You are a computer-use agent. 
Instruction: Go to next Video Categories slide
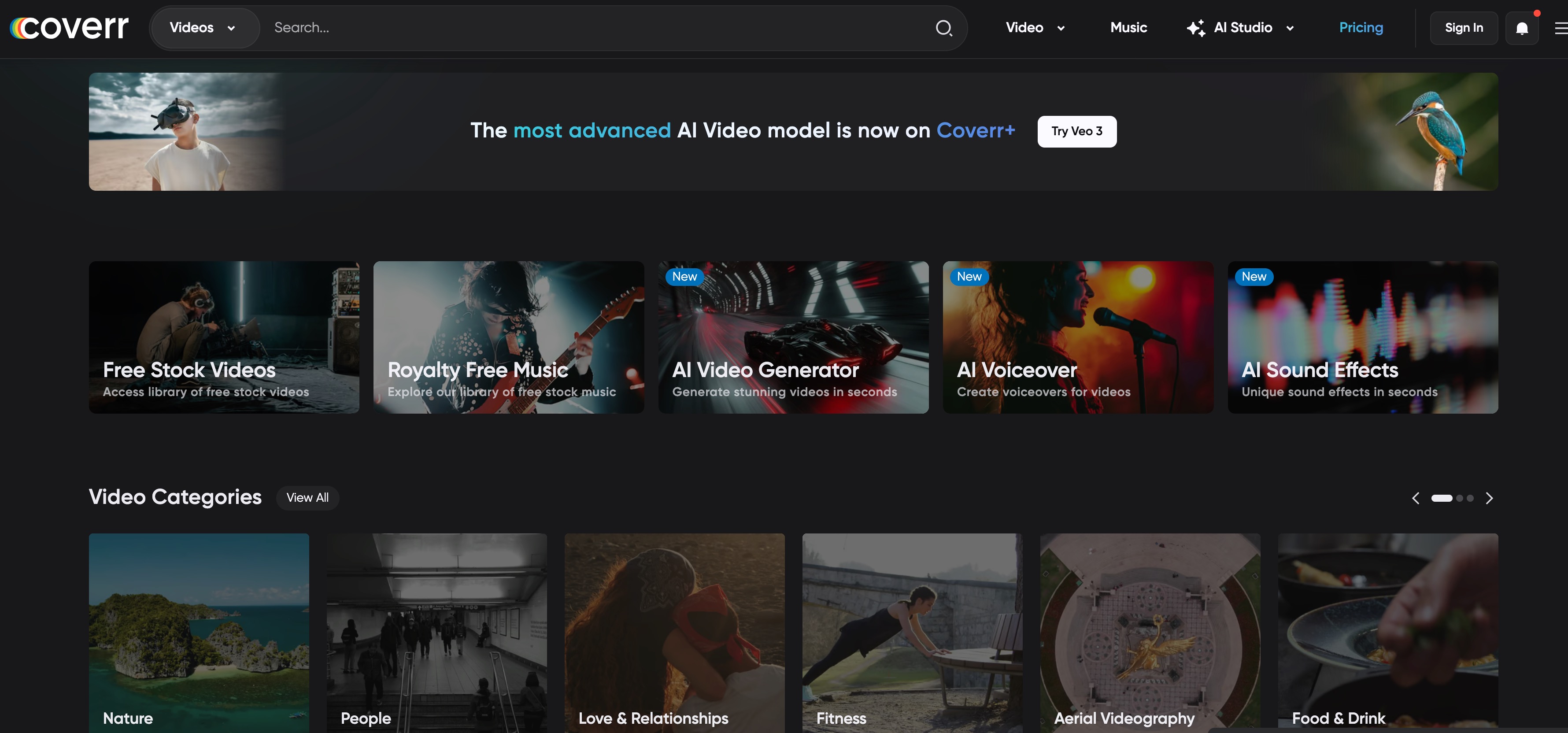1489,498
